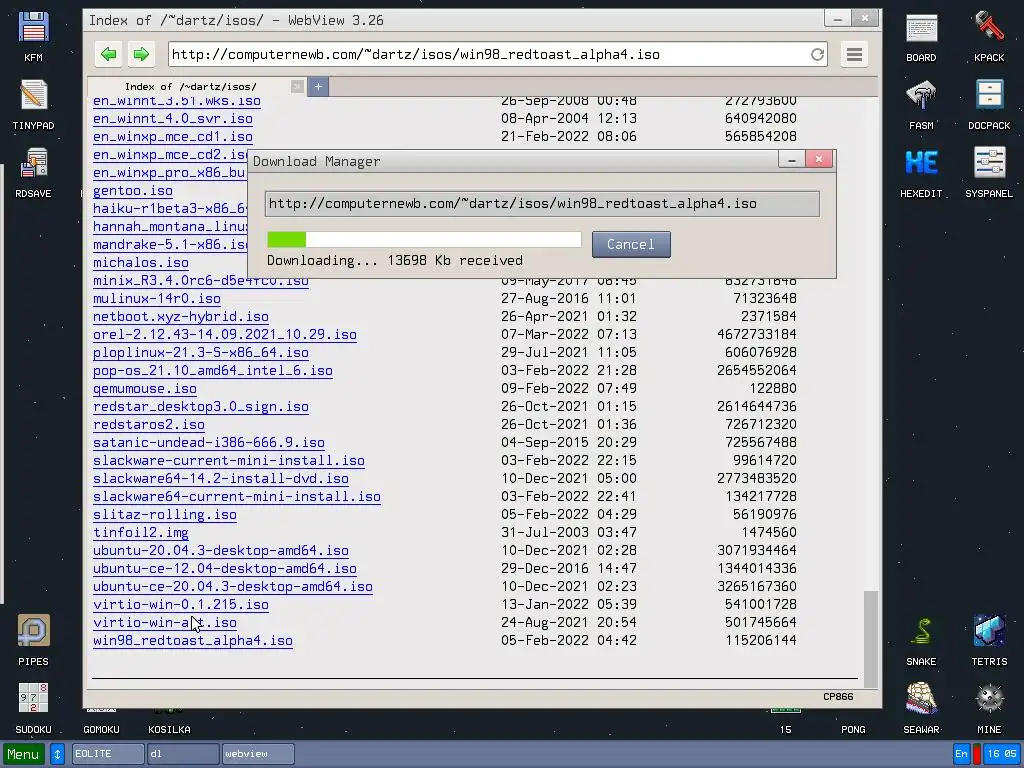
Task: Open the mulinux-14r0.iso link
Action: click(157, 298)
